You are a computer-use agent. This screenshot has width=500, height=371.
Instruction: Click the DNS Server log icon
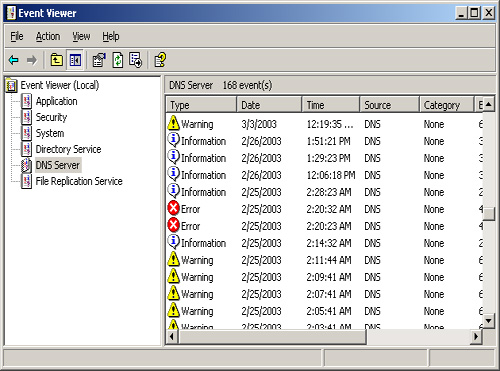coord(27,165)
